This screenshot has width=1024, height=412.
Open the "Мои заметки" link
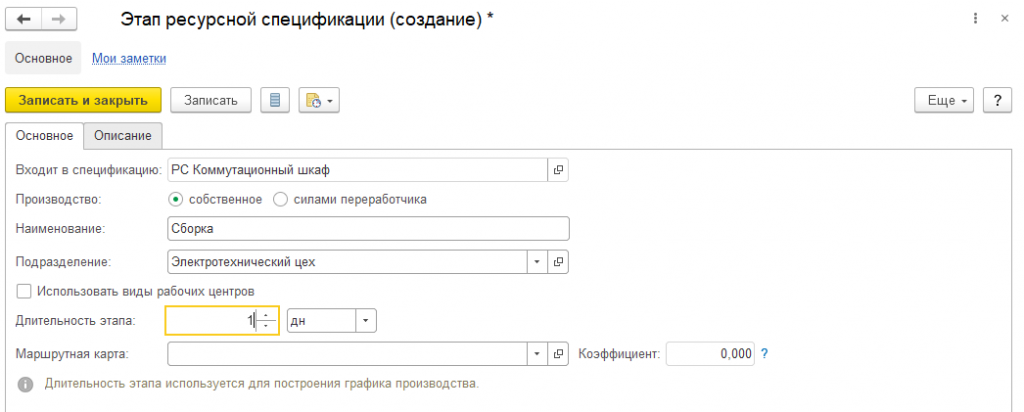(129, 58)
